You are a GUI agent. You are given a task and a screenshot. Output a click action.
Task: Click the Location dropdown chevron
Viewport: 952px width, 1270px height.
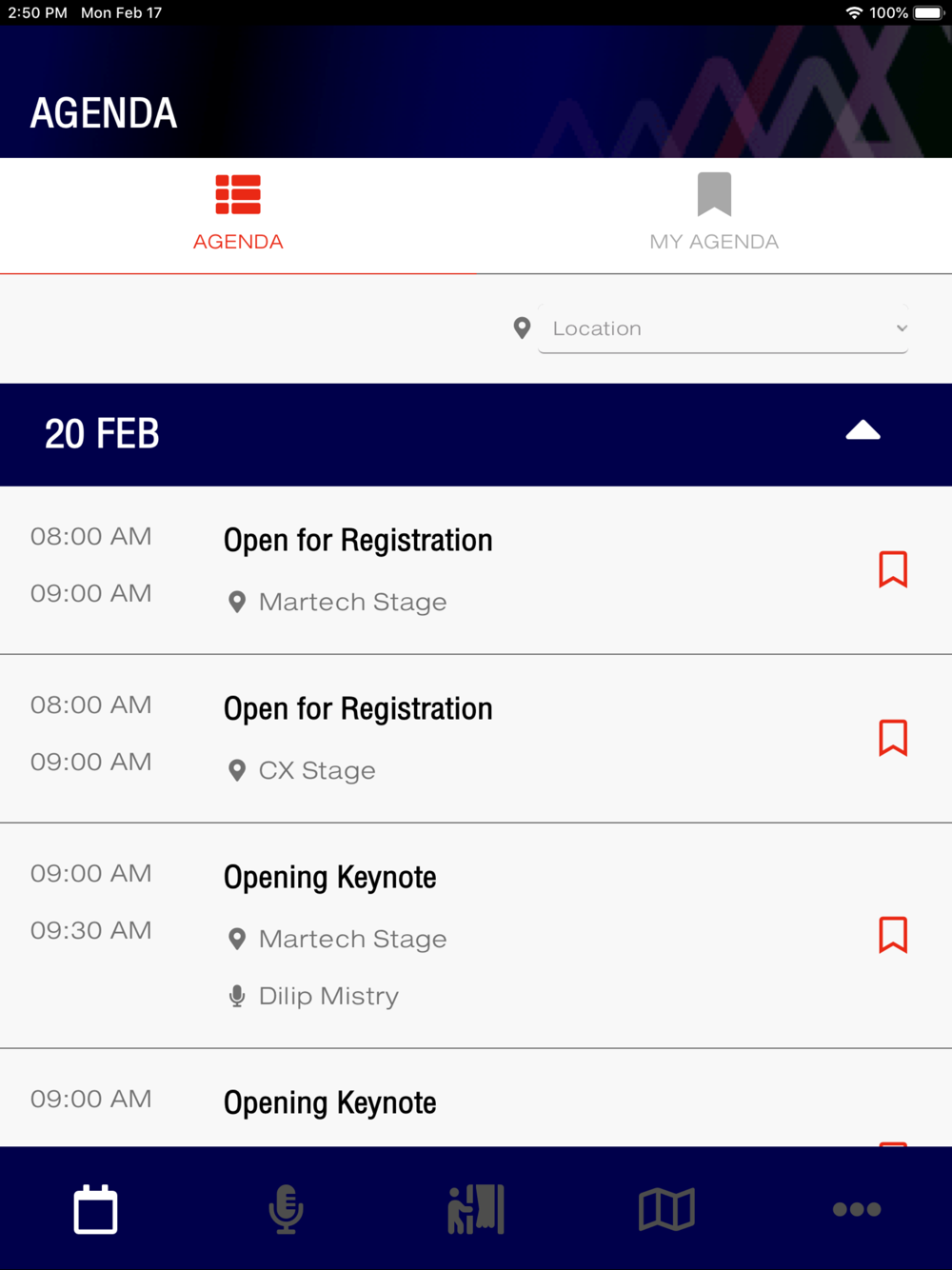tap(902, 328)
